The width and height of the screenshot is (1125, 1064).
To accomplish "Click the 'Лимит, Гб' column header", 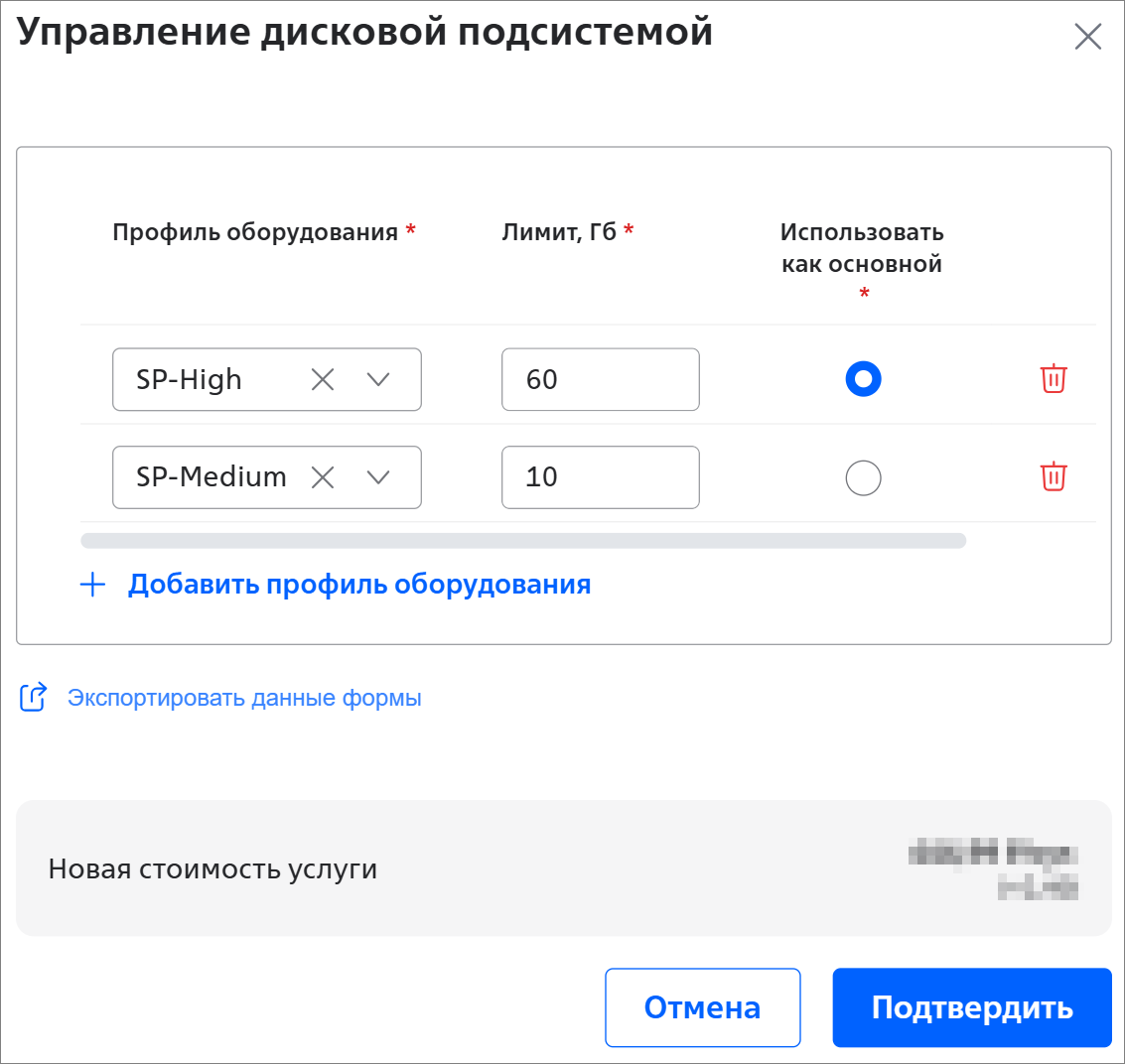I will coord(559,232).
